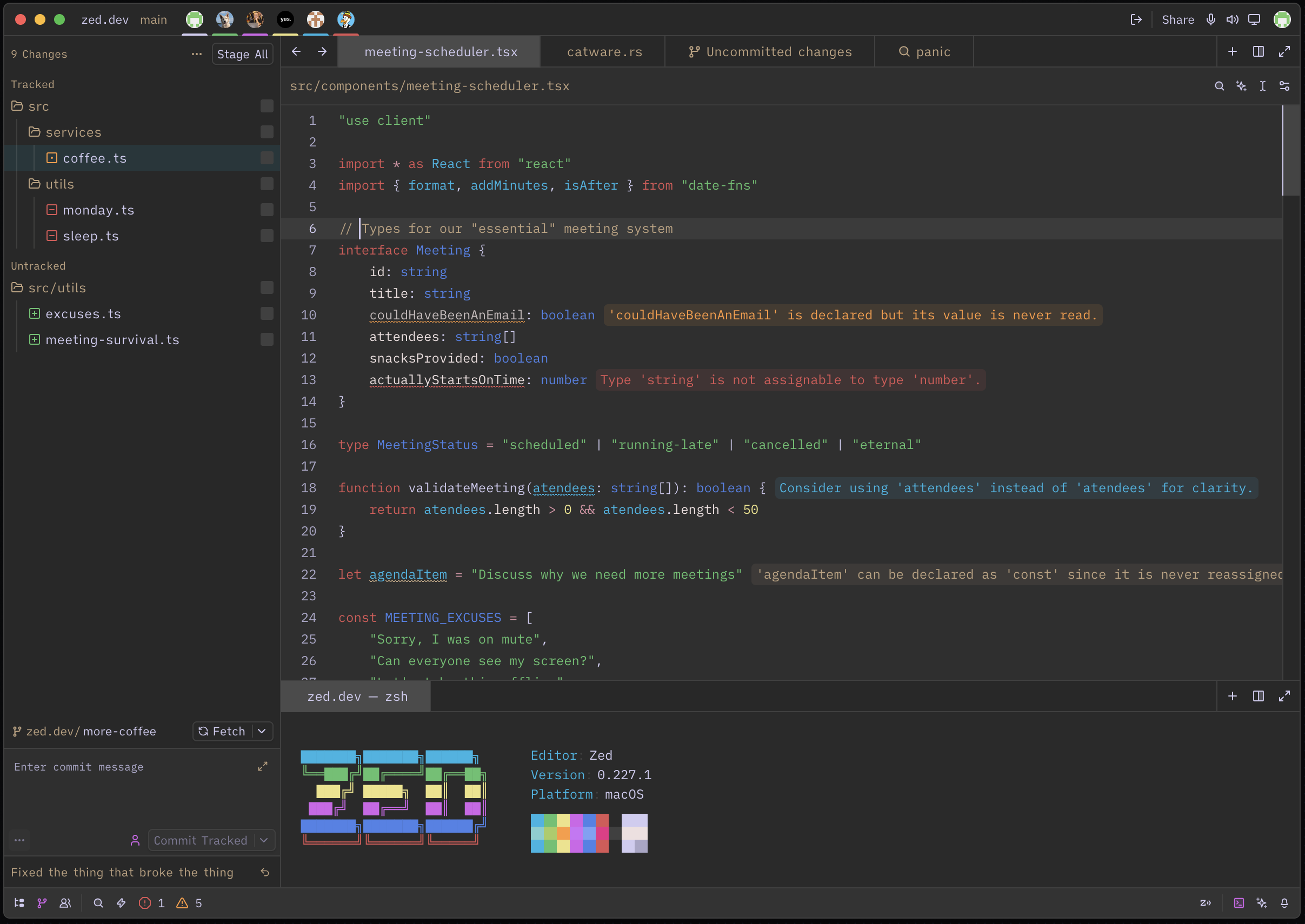The width and height of the screenshot is (1305, 924).
Task: Stage the sleep.ts checkbox
Action: point(267,236)
